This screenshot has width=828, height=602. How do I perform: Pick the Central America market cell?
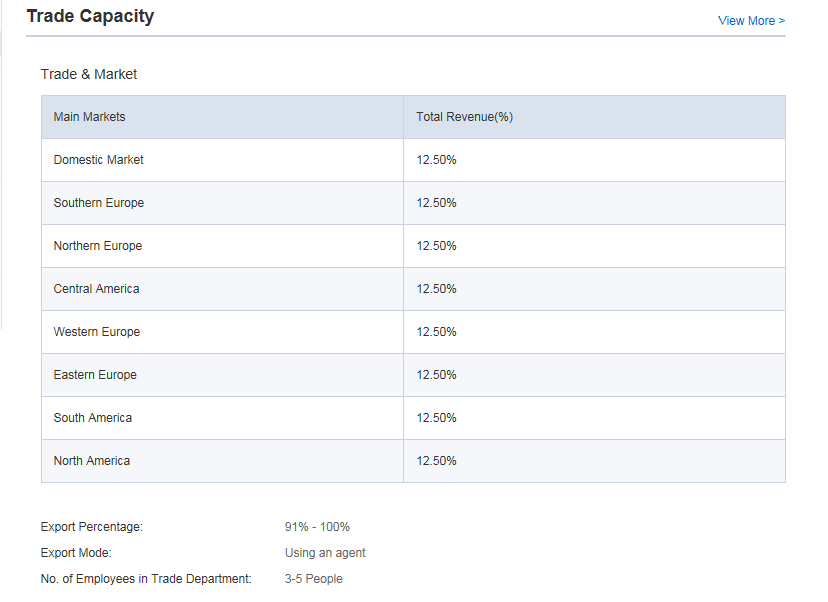97,289
